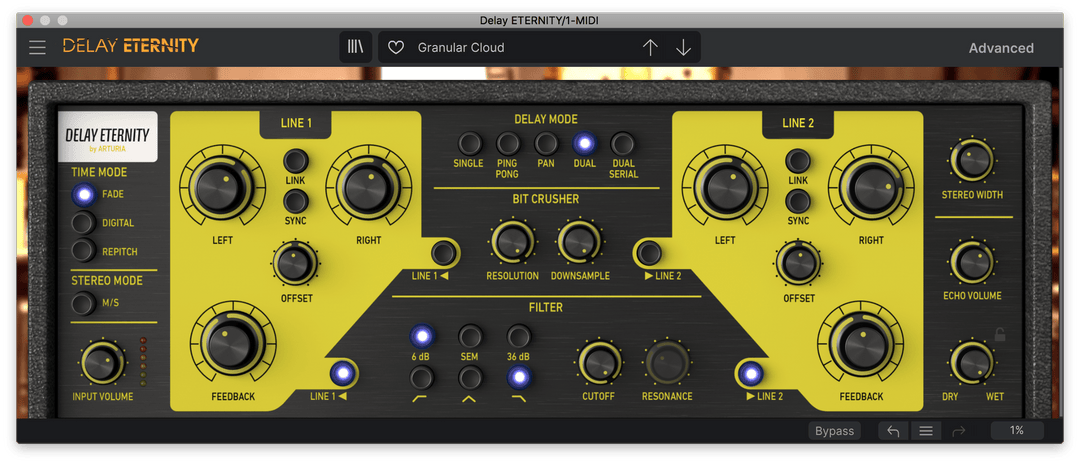
Task: Click the filter RESONANCE knob
Action: click(667, 363)
